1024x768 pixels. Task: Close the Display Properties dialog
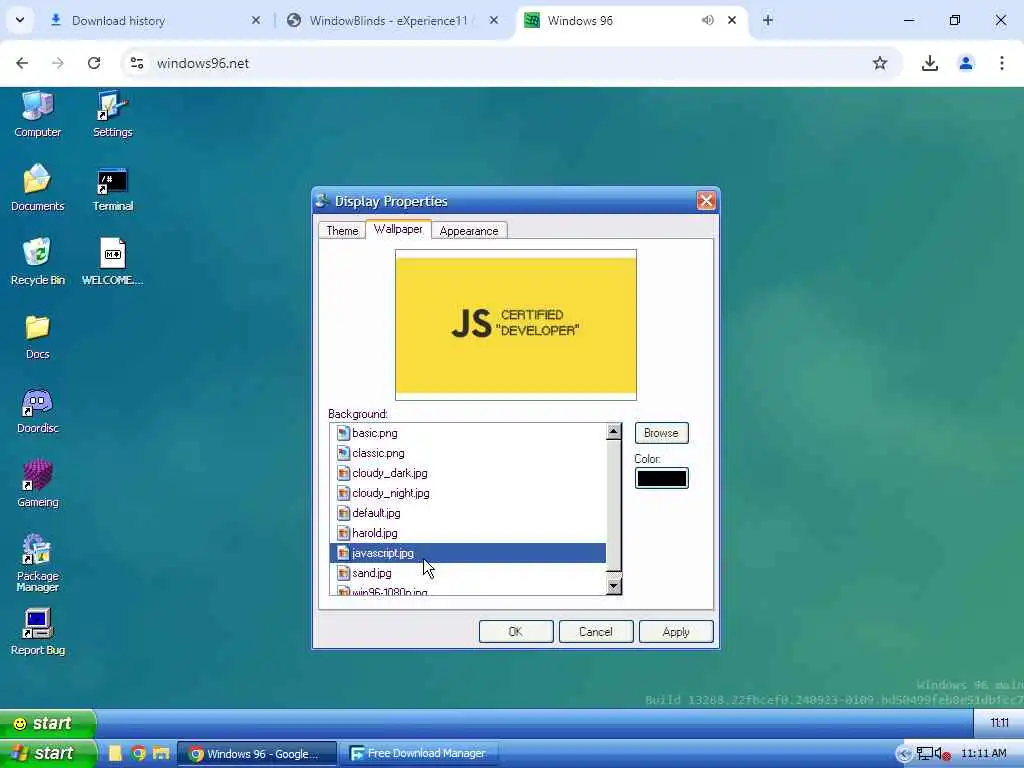click(x=706, y=200)
